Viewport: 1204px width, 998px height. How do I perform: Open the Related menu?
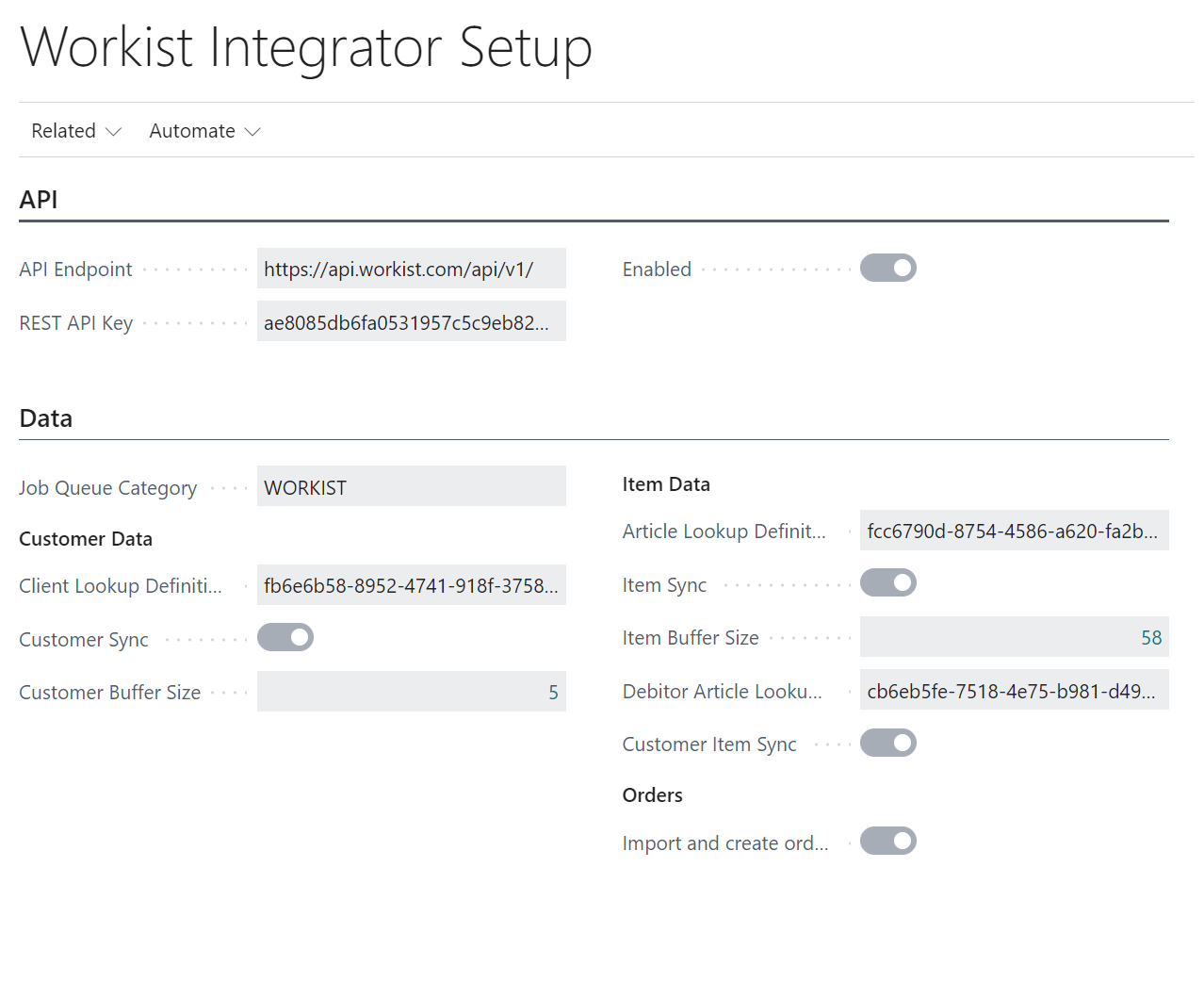[x=76, y=131]
